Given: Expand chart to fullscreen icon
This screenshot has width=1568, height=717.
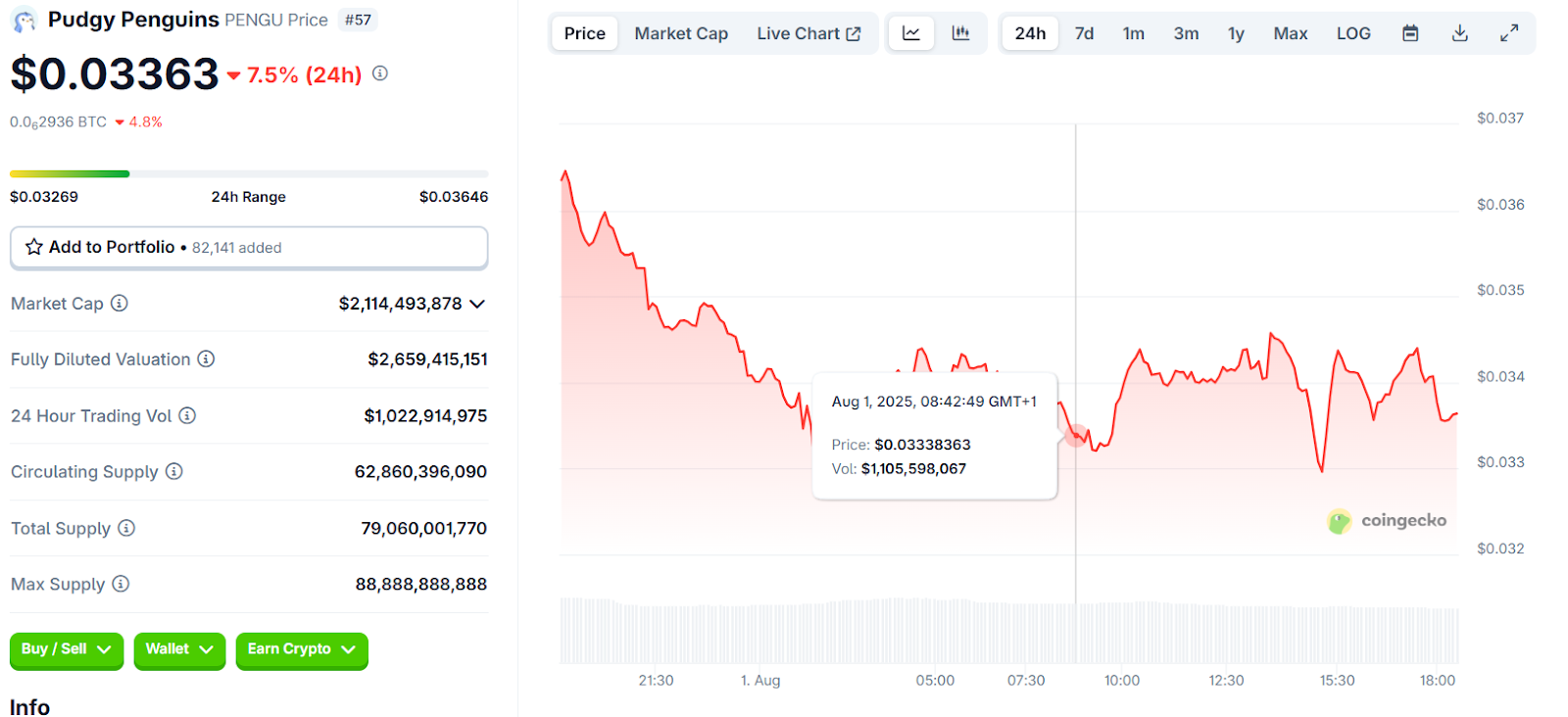Looking at the screenshot, I should point(1509,33).
